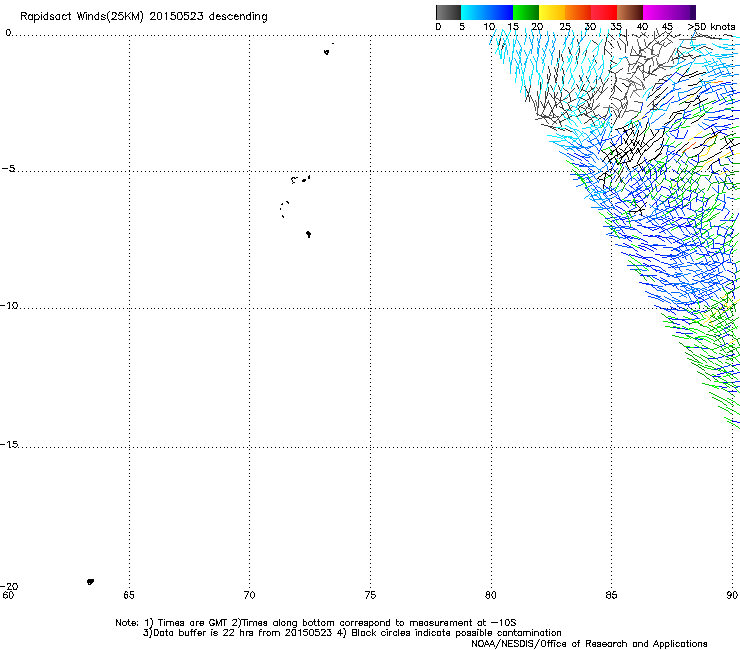Click the note line 'Data buffer is 22 hrs'
Screen dimensions: 740x650
tap(352, 633)
